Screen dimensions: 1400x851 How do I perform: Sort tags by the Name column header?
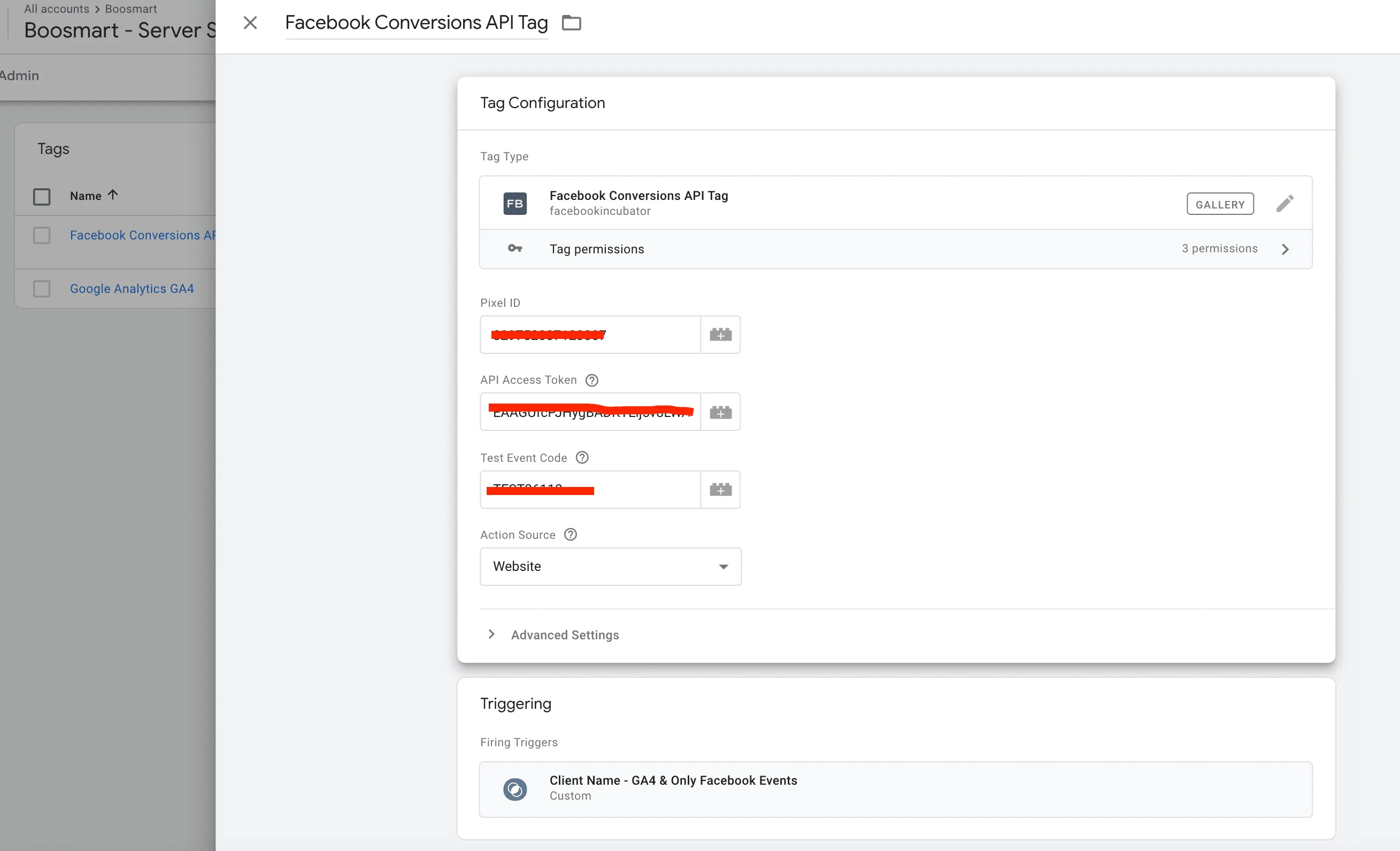coord(85,196)
